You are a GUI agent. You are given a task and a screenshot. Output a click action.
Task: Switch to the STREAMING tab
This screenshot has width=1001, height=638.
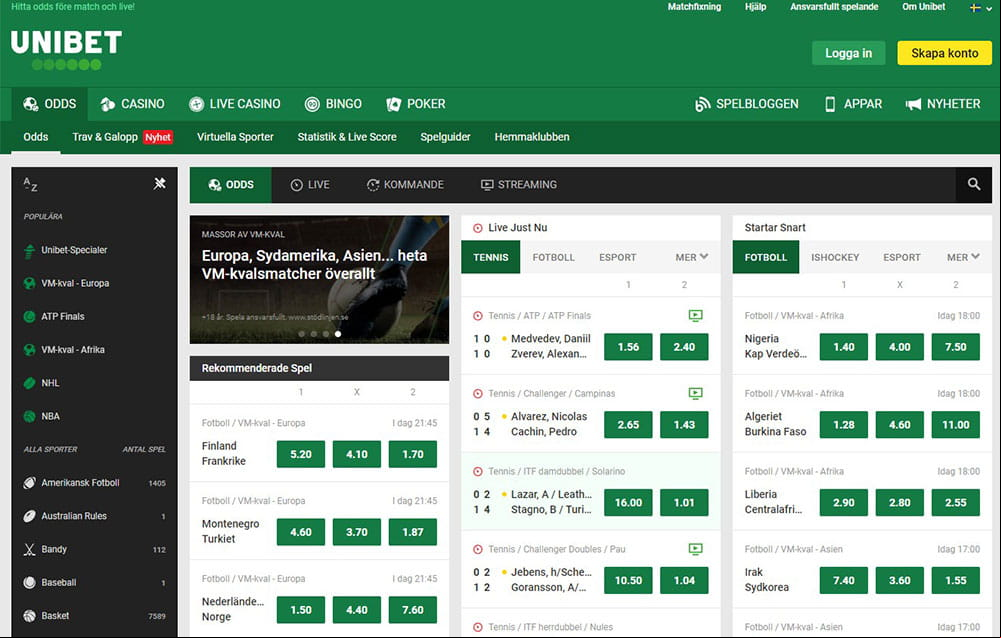coord(518,185)
